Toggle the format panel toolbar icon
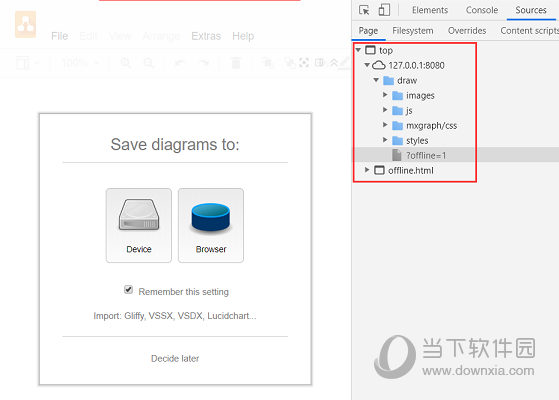Viewport: 559px width, 400px height. (320, 63)
